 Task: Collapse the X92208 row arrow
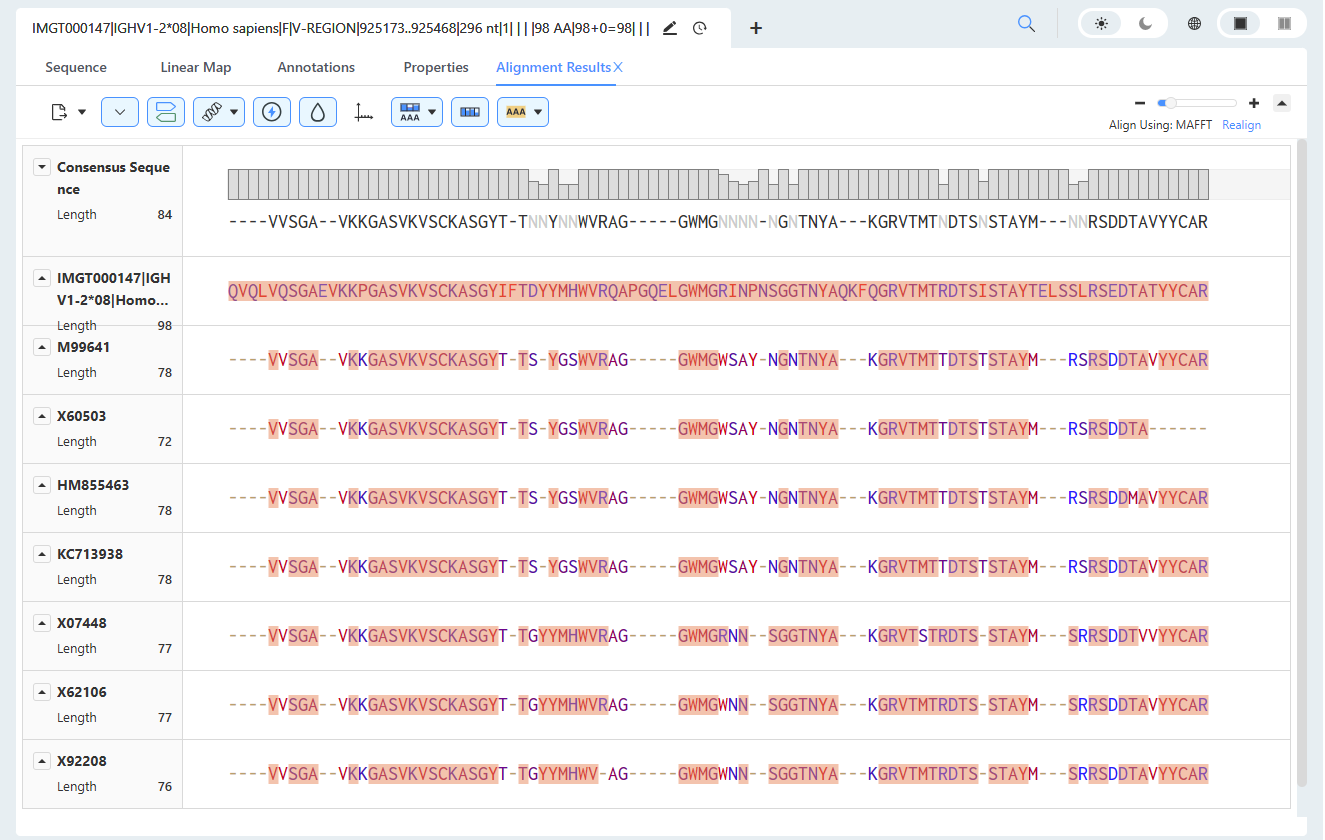pos(42,760)
